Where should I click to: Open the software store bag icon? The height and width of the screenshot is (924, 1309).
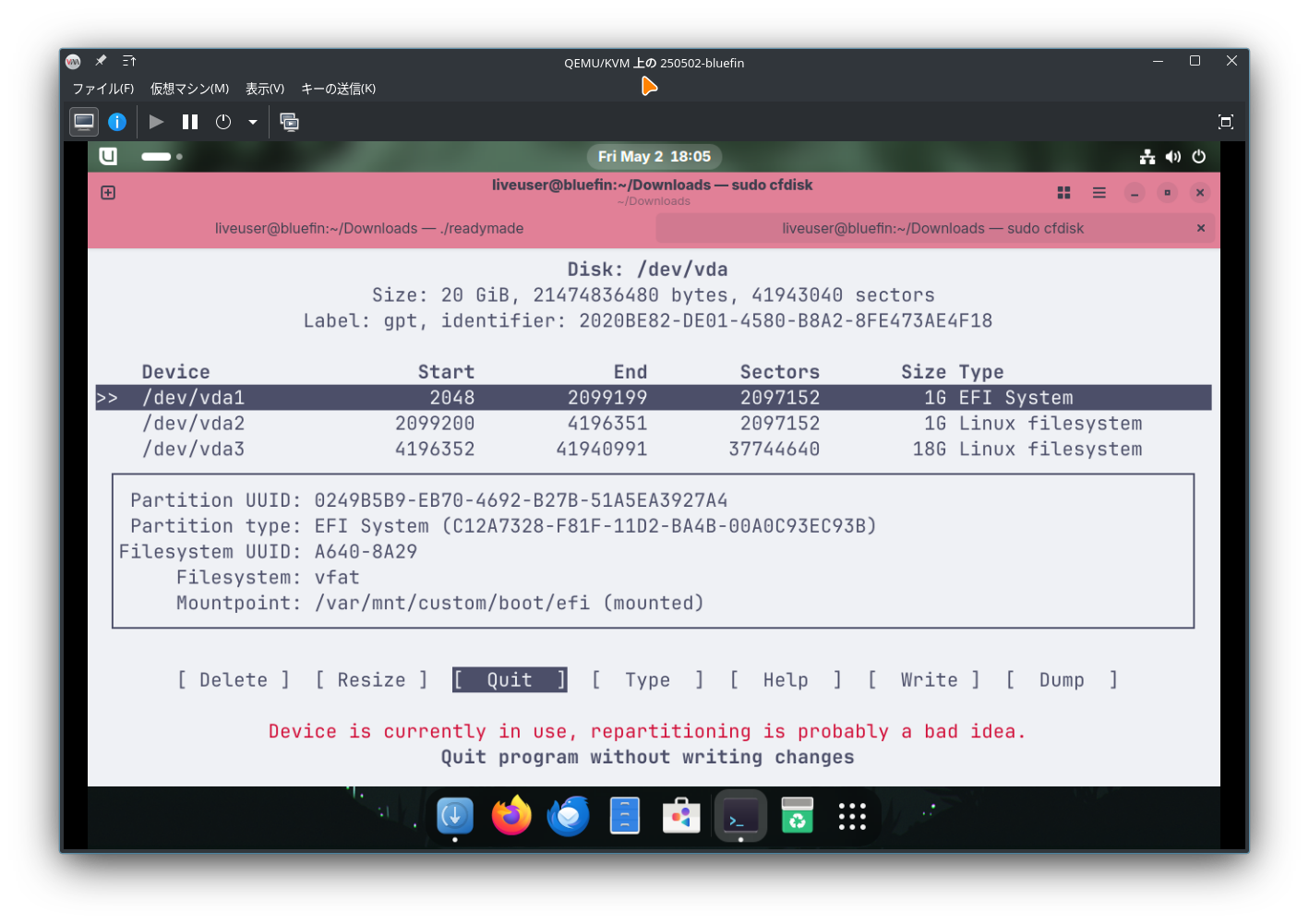[x=682, y=816]
